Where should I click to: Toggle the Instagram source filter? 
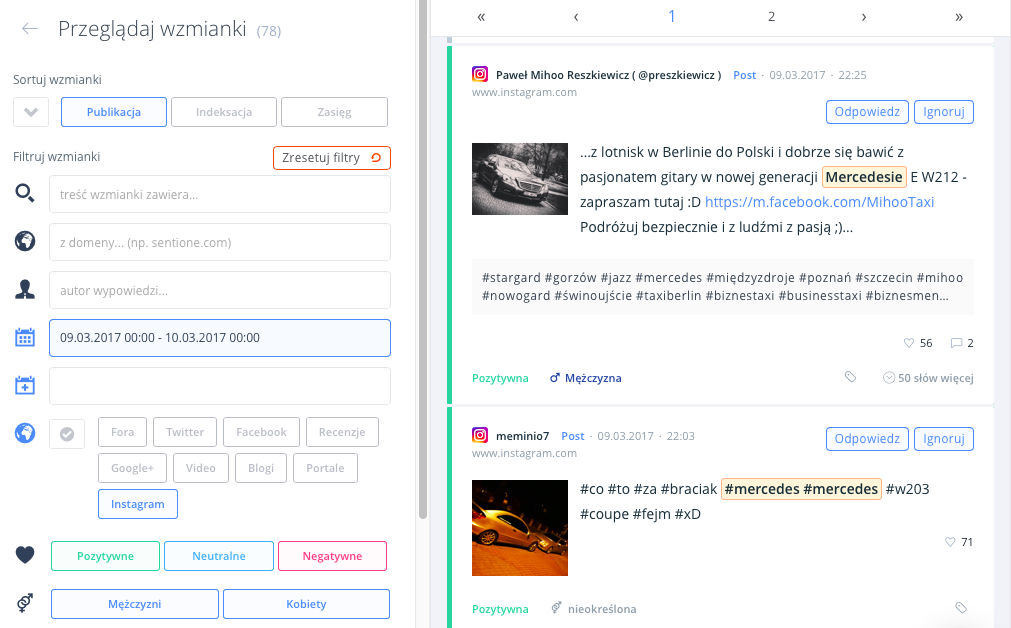[138, 504]
